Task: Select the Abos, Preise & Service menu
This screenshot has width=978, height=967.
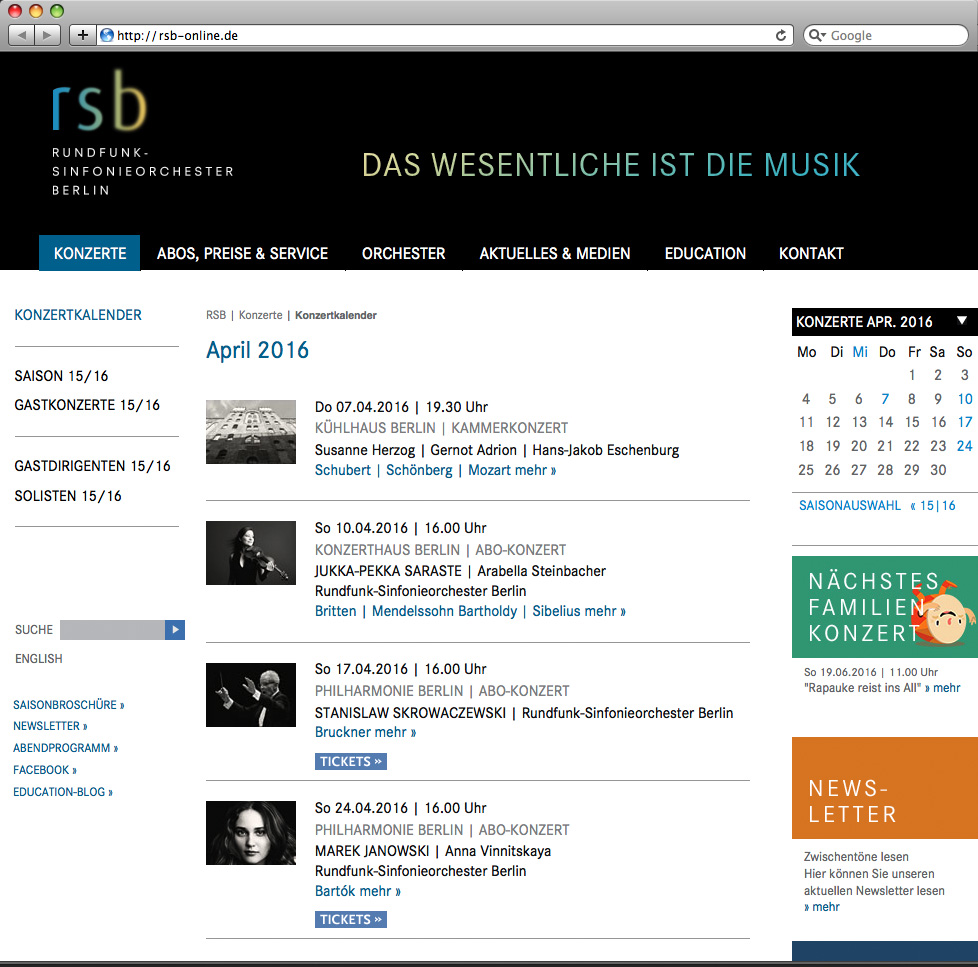Action: (x=242, y=253)
